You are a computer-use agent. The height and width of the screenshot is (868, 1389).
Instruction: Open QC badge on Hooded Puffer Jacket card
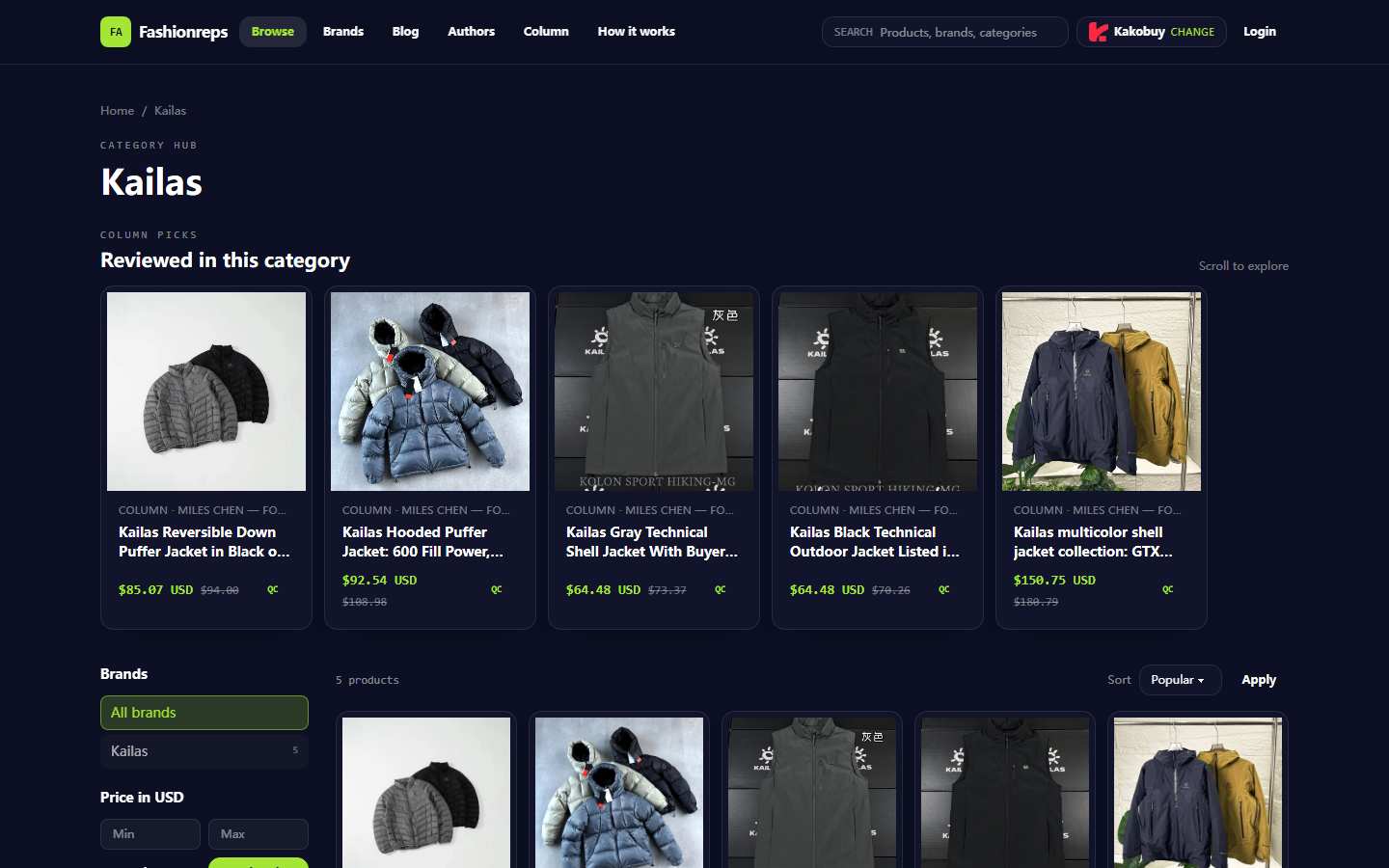(x=497, y=589)
